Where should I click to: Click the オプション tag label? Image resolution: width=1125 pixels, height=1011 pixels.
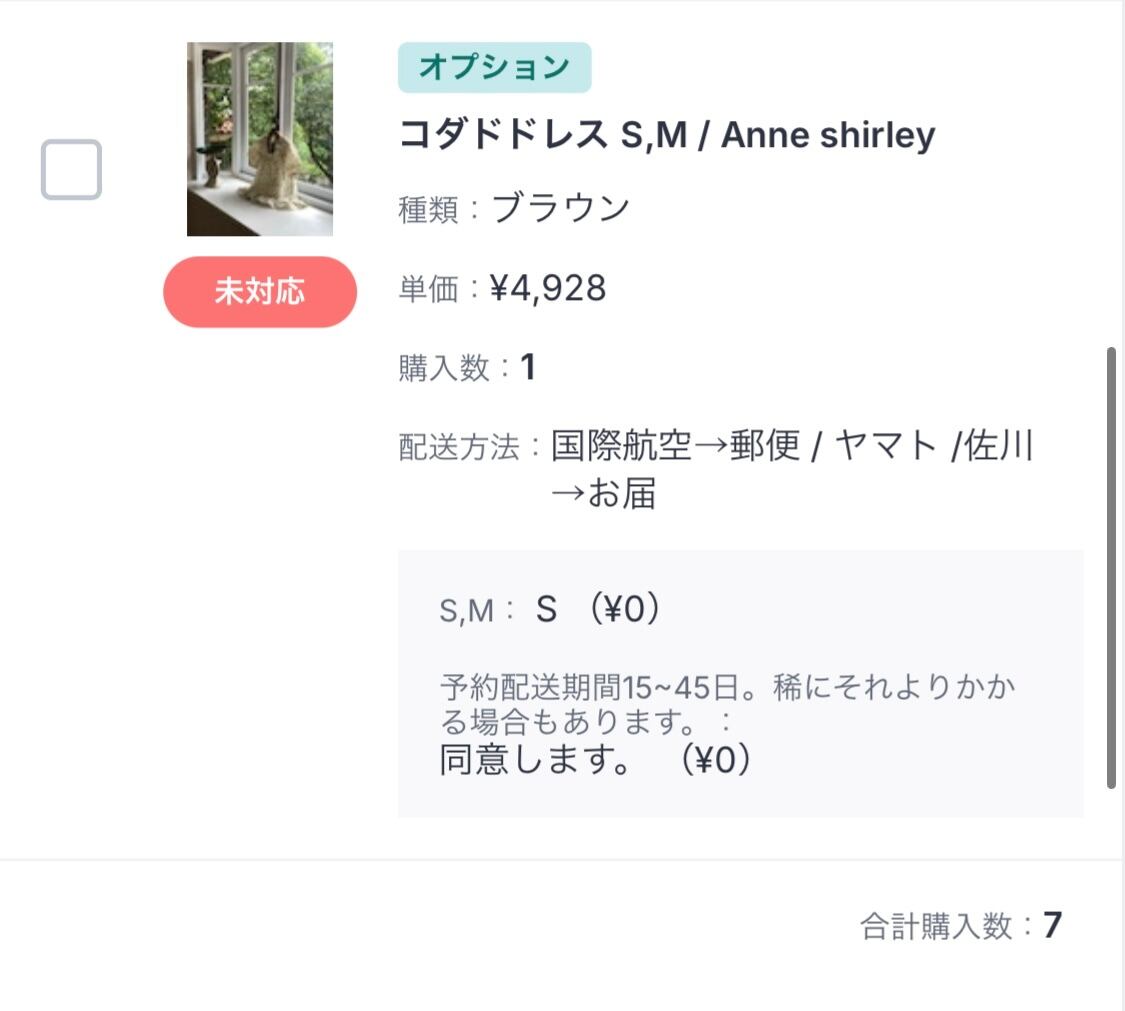[x=494, y=68]
